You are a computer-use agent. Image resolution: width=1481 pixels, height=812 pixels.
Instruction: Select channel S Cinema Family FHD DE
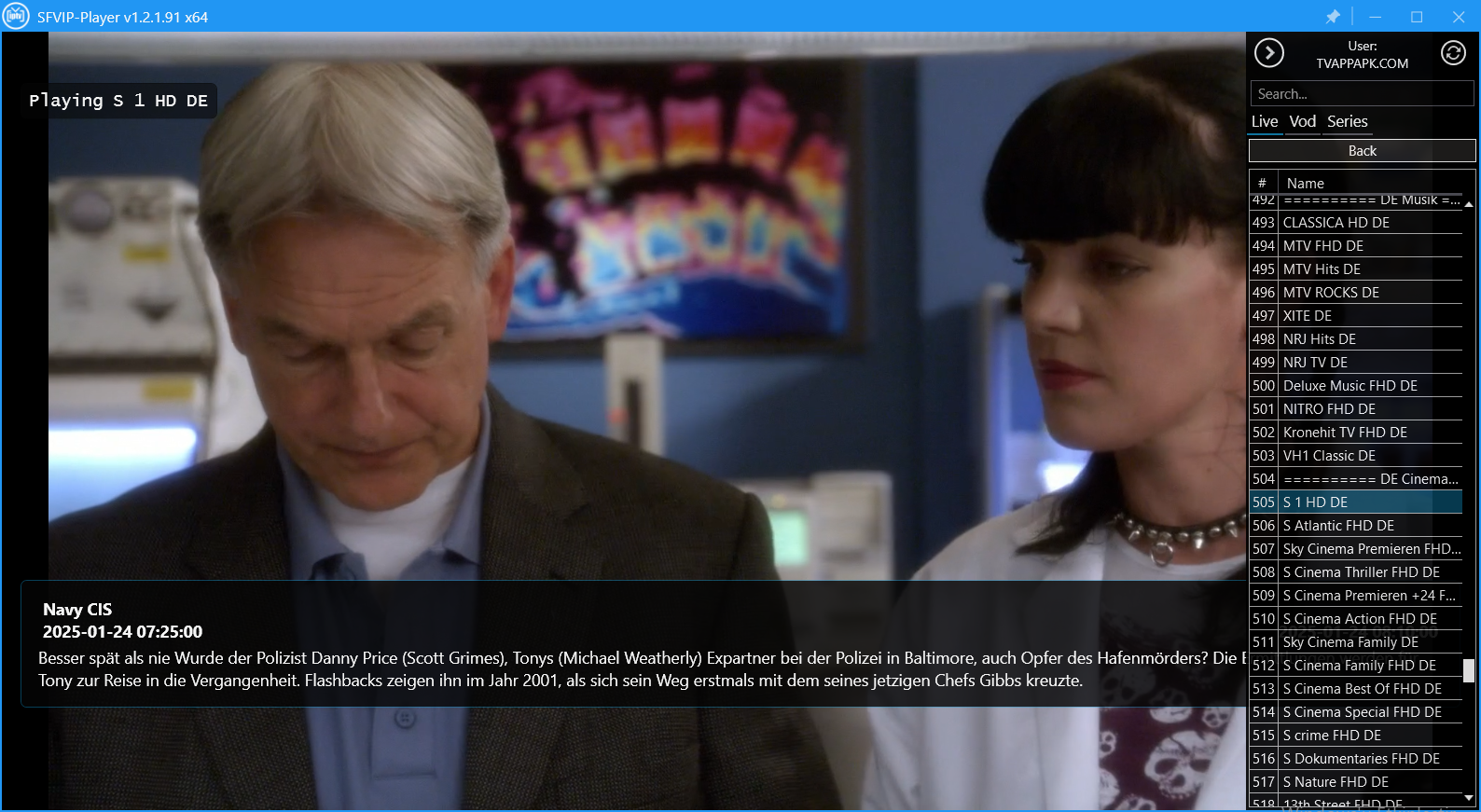tap(1356, 666)
